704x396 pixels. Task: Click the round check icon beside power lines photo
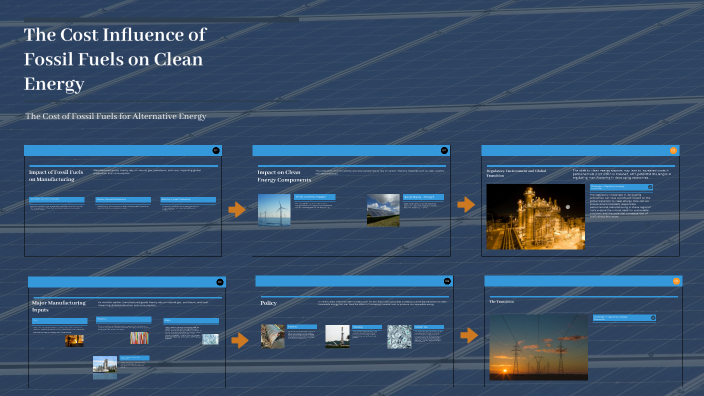coord(653,317)
